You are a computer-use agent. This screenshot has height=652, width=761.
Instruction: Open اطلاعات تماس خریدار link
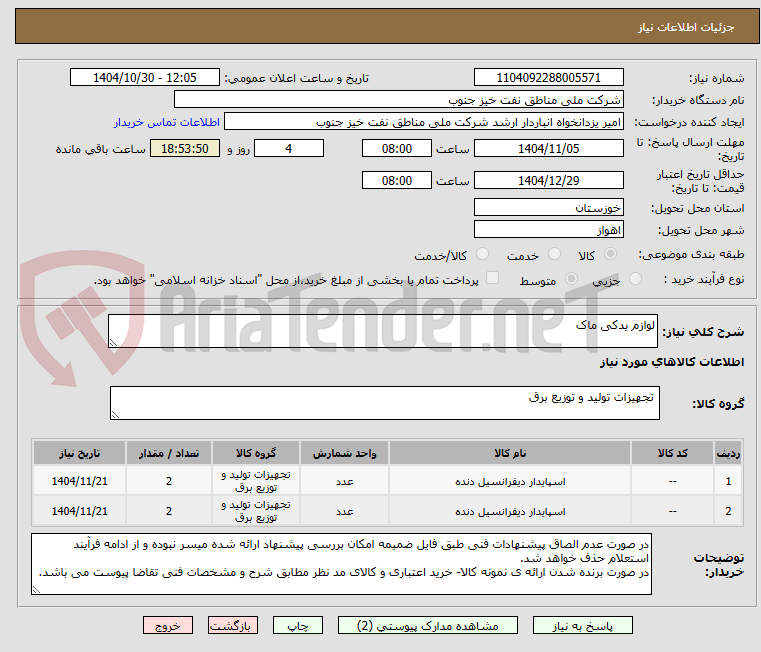pyautogui.click(x=166, y=122)
